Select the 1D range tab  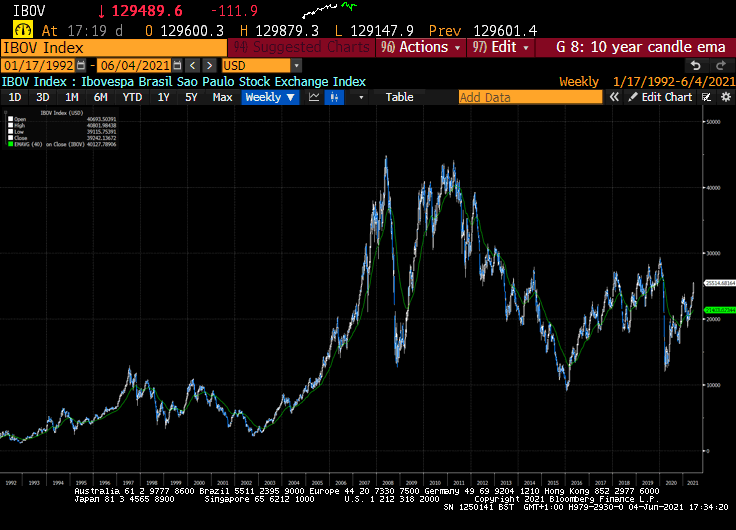click(x=15, y=97)
